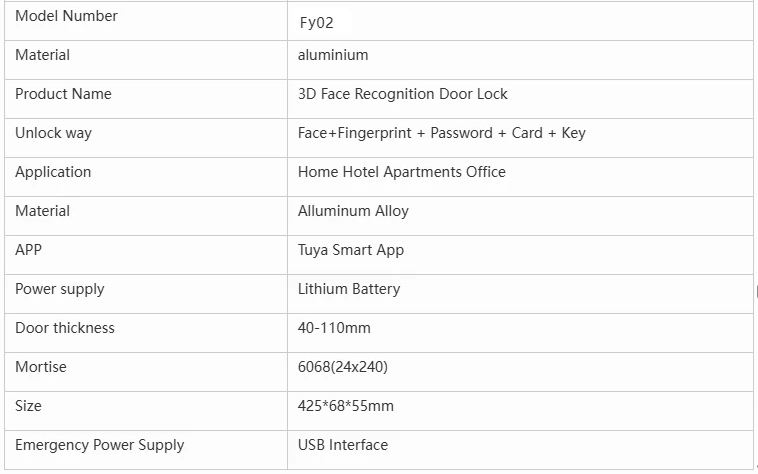Image resolution: width=758 pixels, height=474 pixels.
Task: Select the Lithium Battery value
Action: click(x=348, y=289)
